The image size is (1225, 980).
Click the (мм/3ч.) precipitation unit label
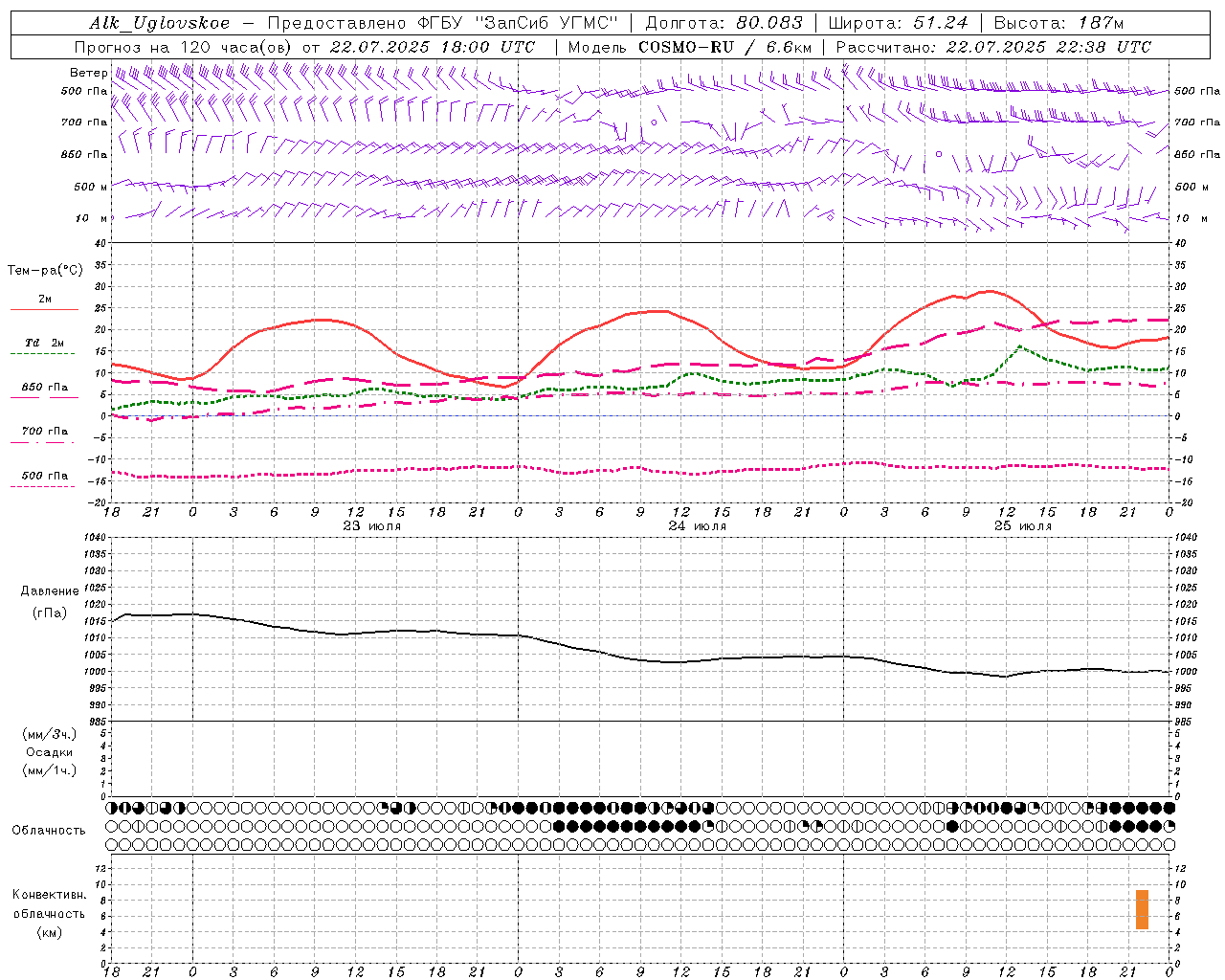click(x=50, y=735)
